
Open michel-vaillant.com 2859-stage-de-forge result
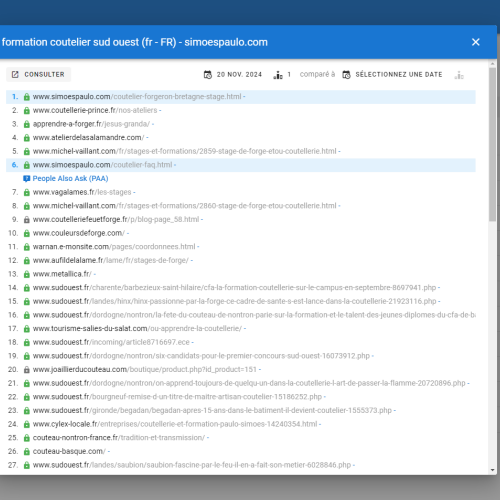click(x=185, y=151)
